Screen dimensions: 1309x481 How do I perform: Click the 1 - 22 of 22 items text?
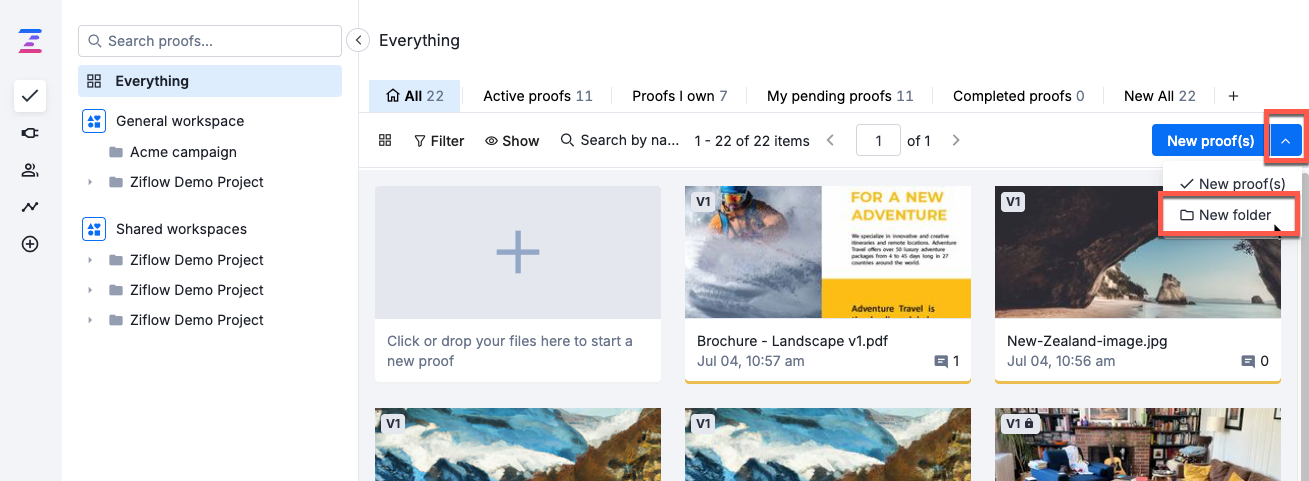point(752,141)
